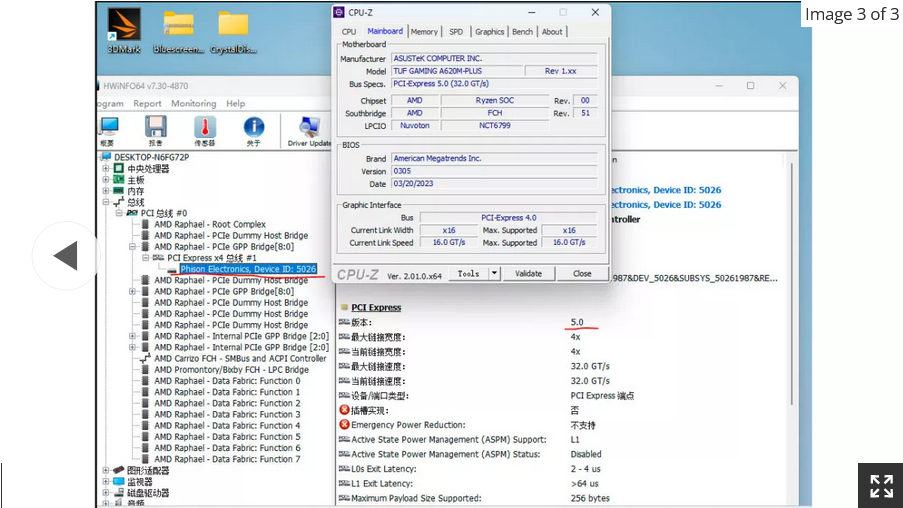Open HWiNFO Monitoring menu

194,104
